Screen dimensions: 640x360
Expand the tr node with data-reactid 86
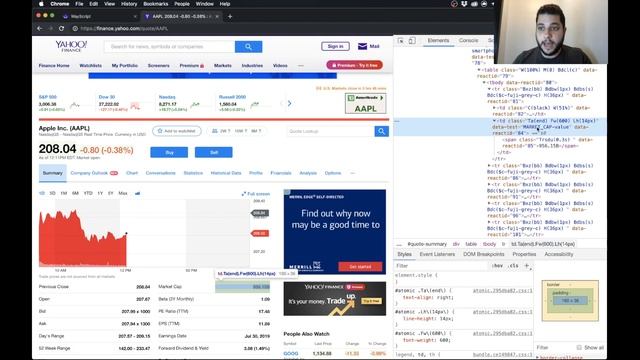click(489, 166)
